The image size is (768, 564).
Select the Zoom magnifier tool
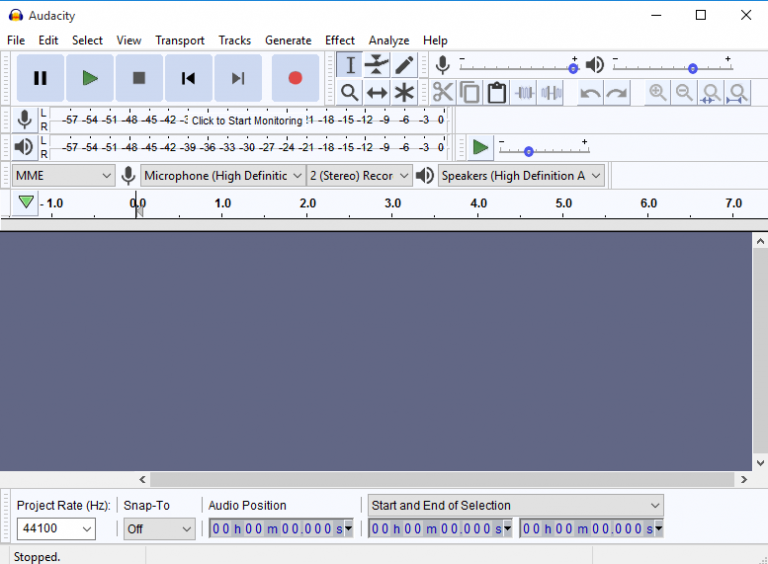350,93
